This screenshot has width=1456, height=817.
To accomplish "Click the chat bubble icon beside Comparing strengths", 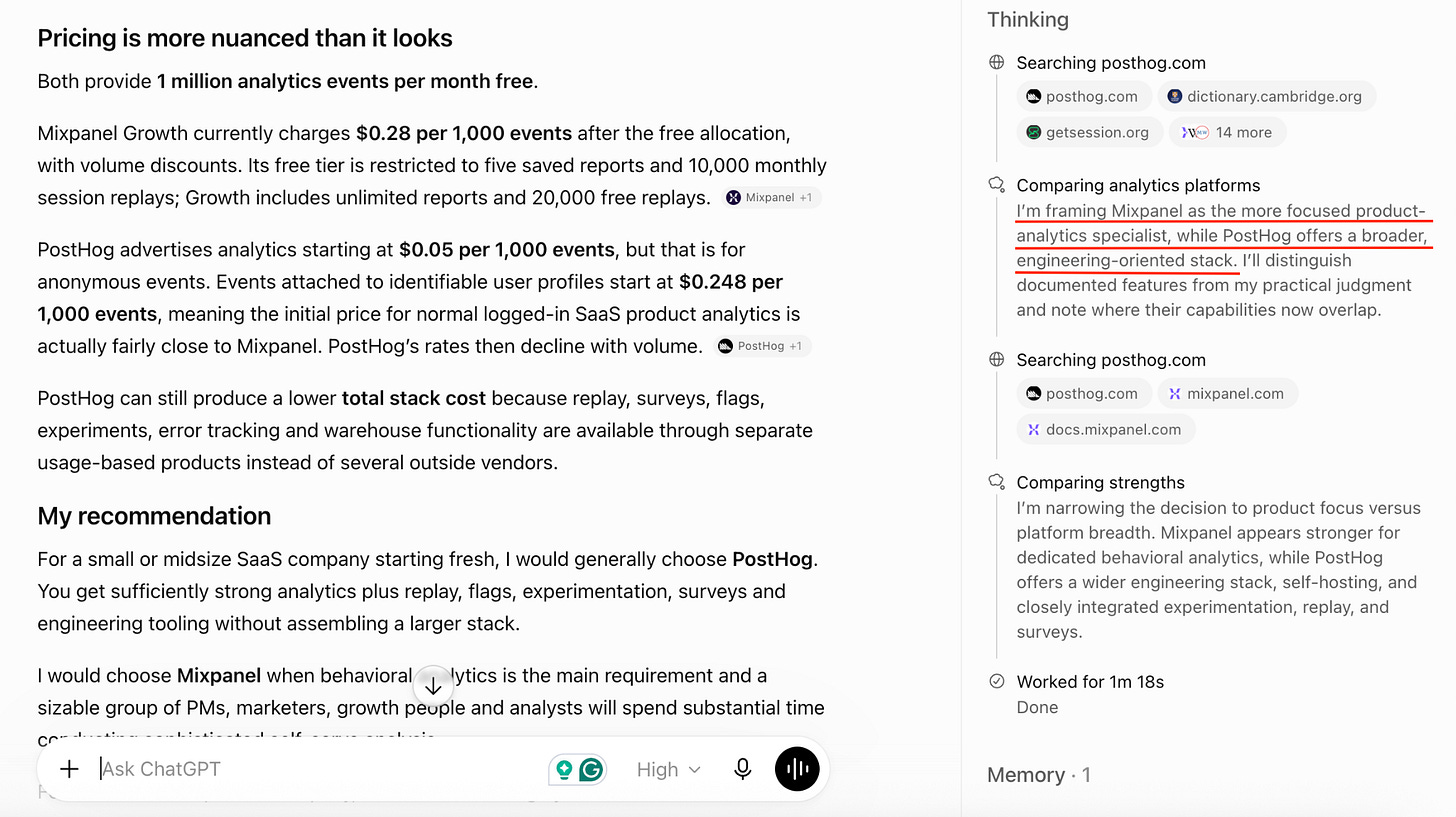I will (996, 483).
